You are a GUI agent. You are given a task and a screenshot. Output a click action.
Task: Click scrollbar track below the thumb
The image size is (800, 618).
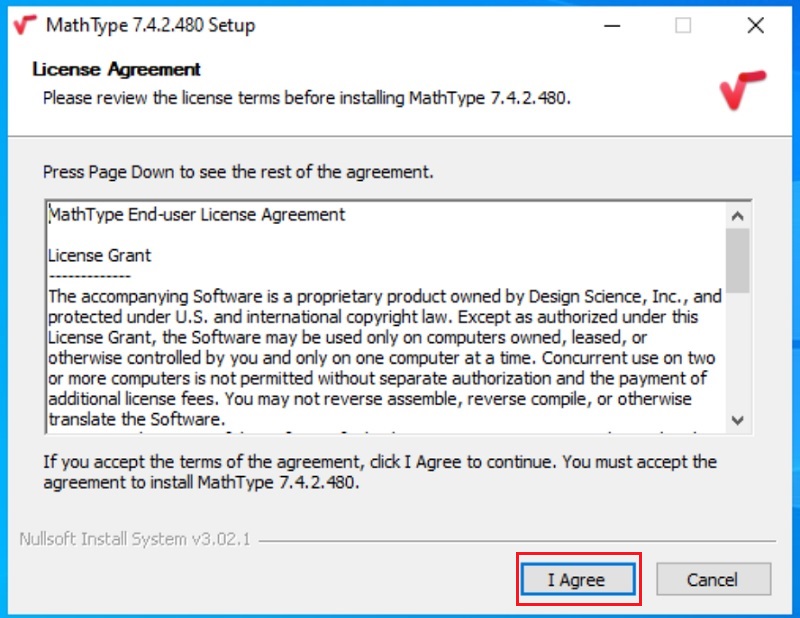(x=738, y=350)
